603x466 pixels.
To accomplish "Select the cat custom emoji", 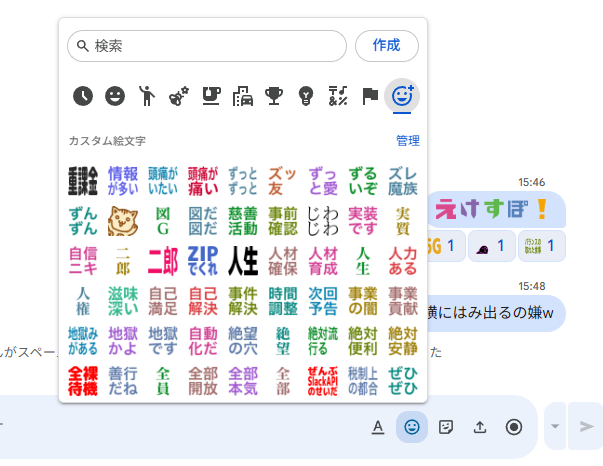I will (123, 221).
